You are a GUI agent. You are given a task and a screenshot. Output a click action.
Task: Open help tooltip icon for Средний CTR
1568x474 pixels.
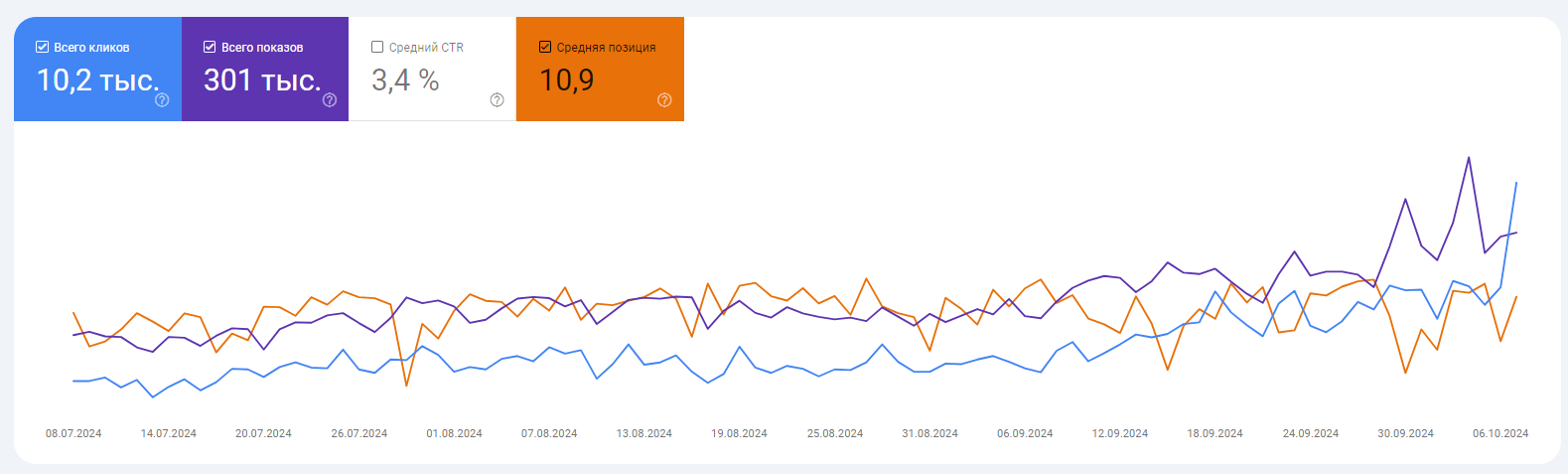coord(498,99)
